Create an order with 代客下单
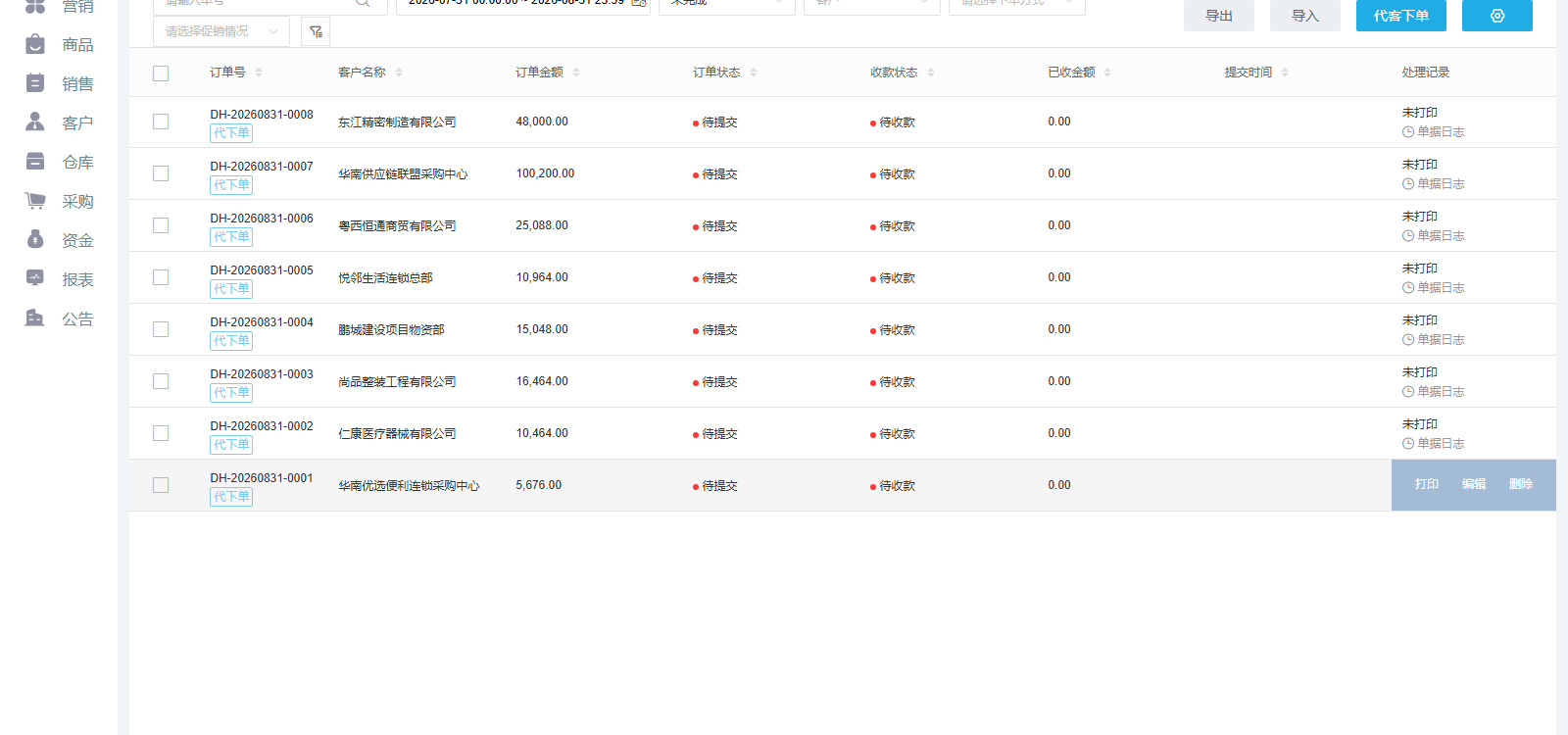The width and height of the screenshot is (1568, 735). [x=1401, y=16]
